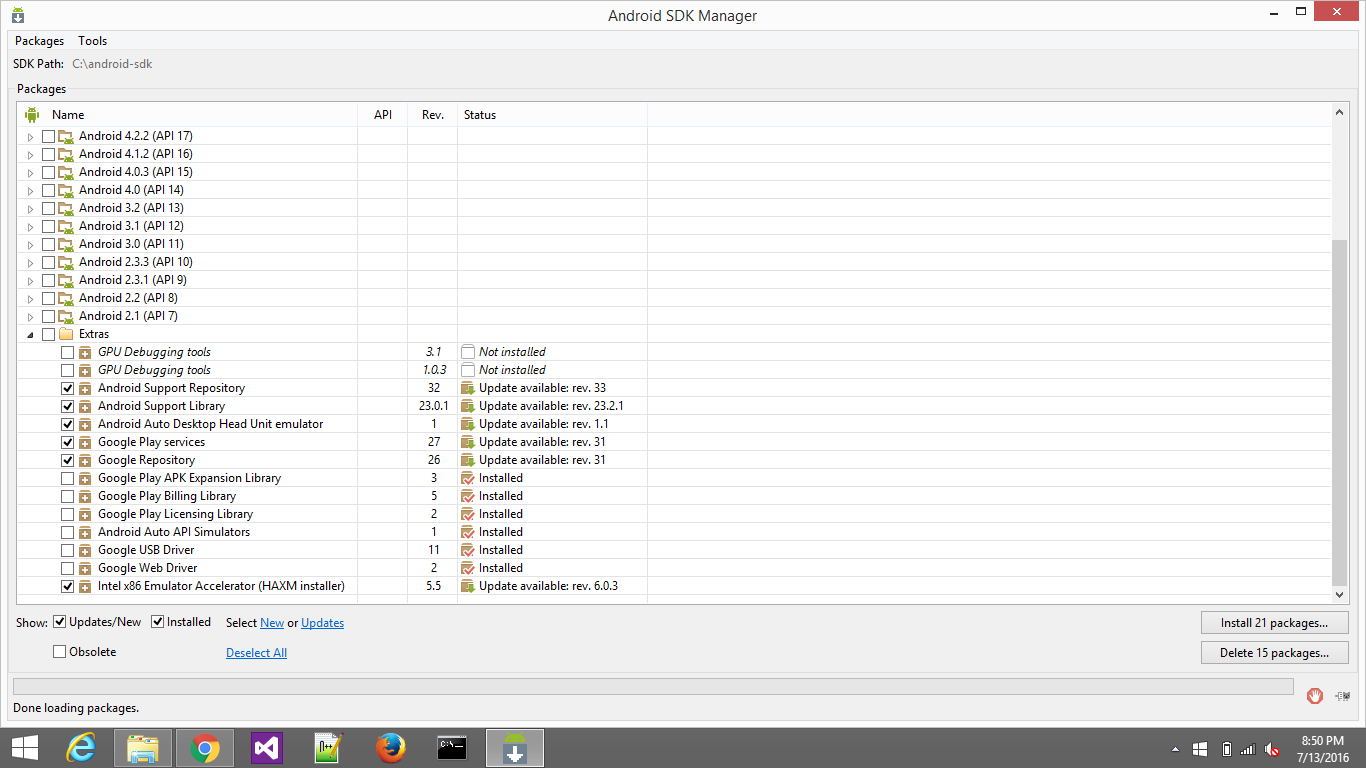Open Firefox from the taskbar
The width and height of the screenshot is (1366, 768).
(391, 748)
